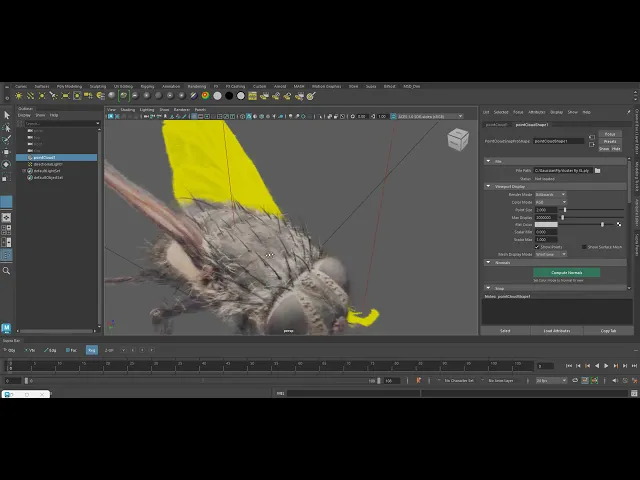
Task: Click the Copy Tab button
Action: pos(608,331)
